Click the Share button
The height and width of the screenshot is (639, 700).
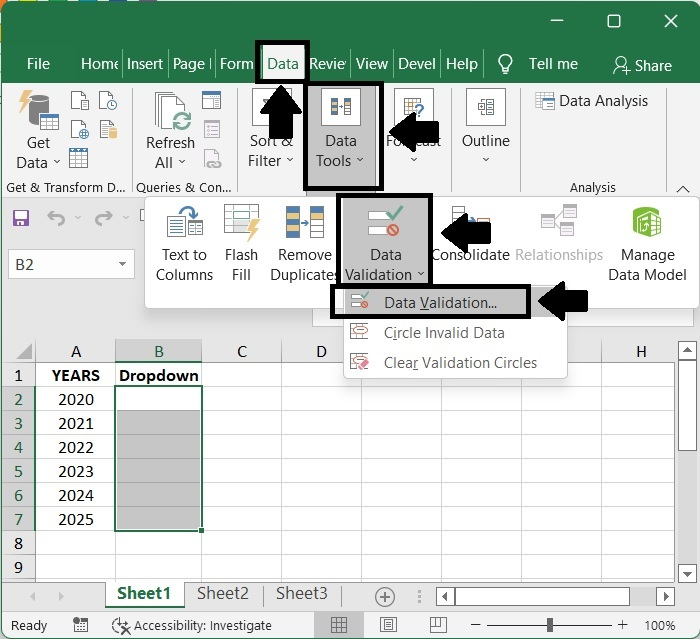click(642, 65)
